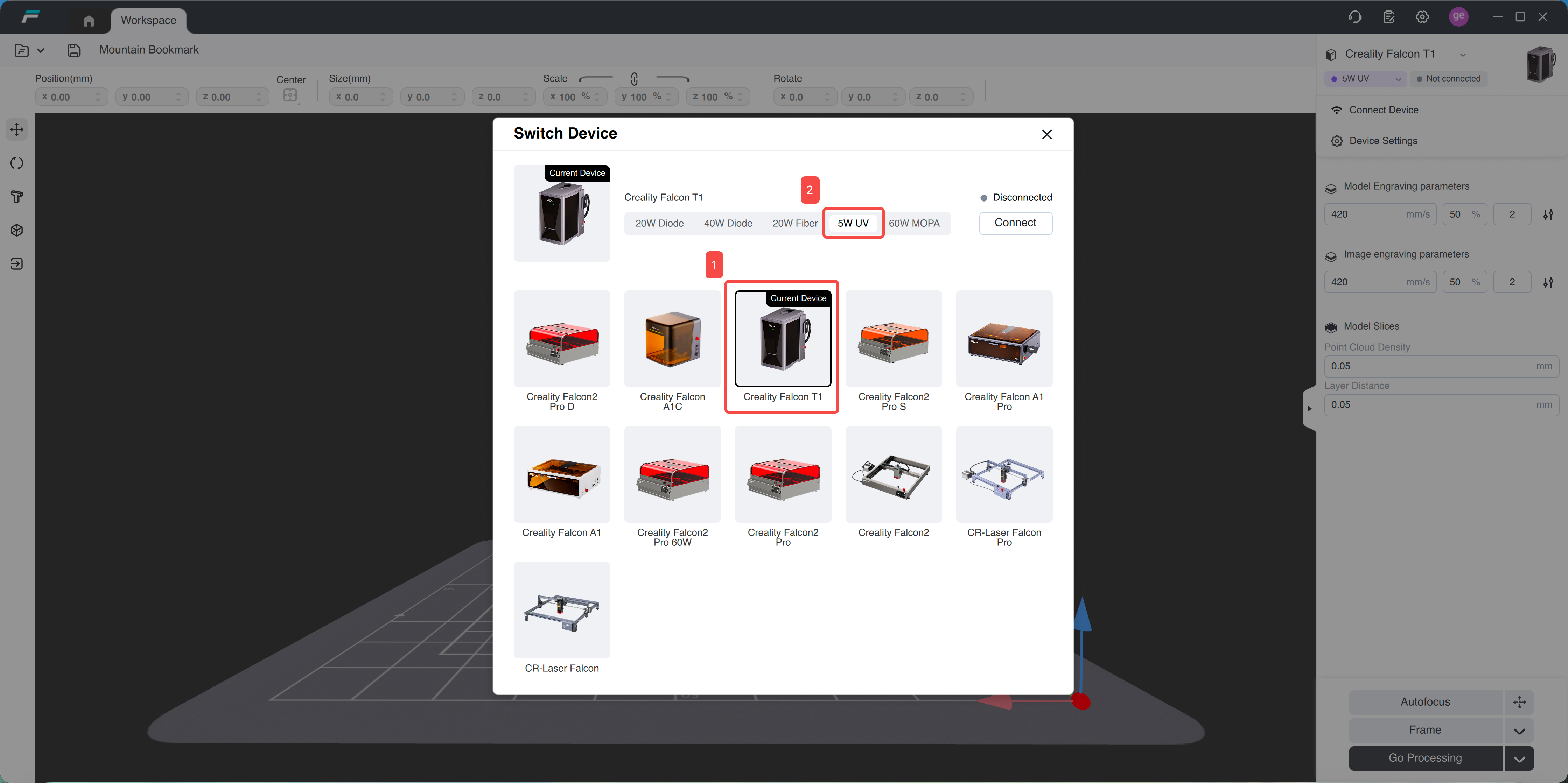Select the 20W Diode laser module

pos(659,223)
